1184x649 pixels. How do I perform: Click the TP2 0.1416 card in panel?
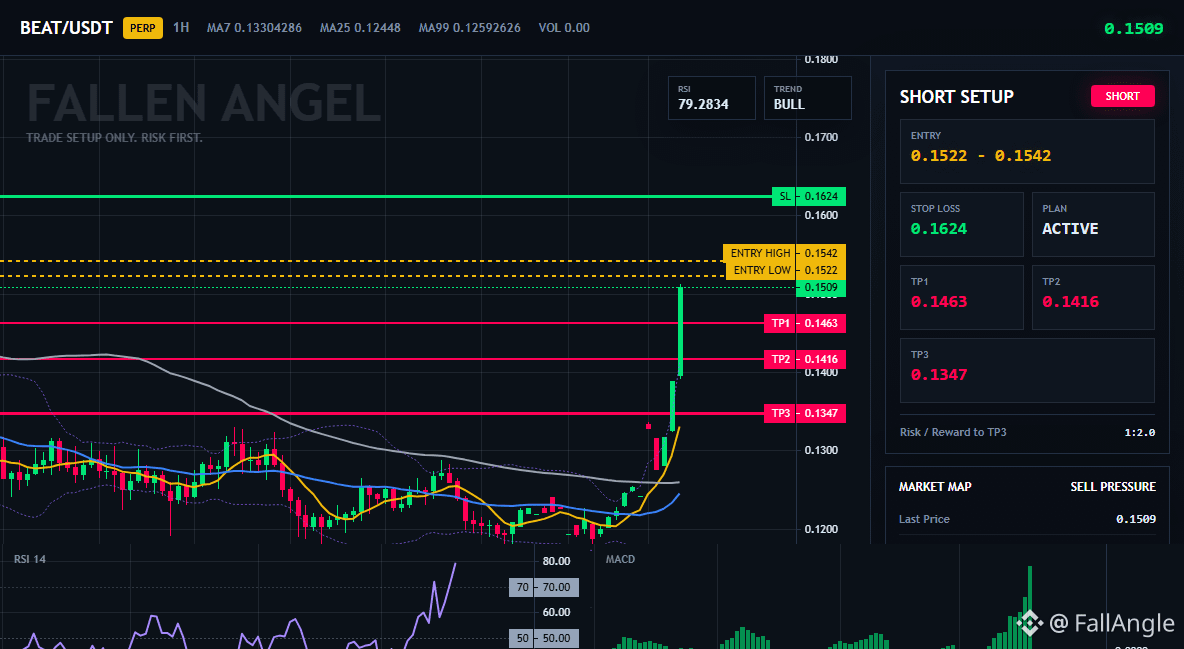click(x=1093, y=297)
